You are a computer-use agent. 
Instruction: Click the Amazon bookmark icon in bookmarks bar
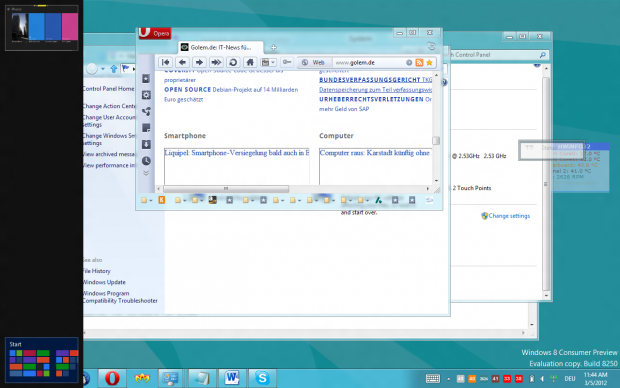coord(213,200)
